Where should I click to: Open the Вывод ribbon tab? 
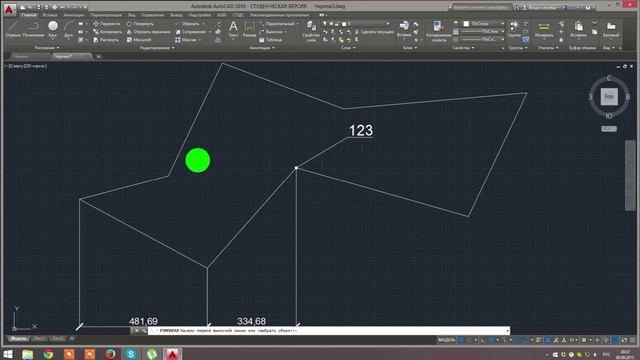pyautogui.click(x=176, y=15)
